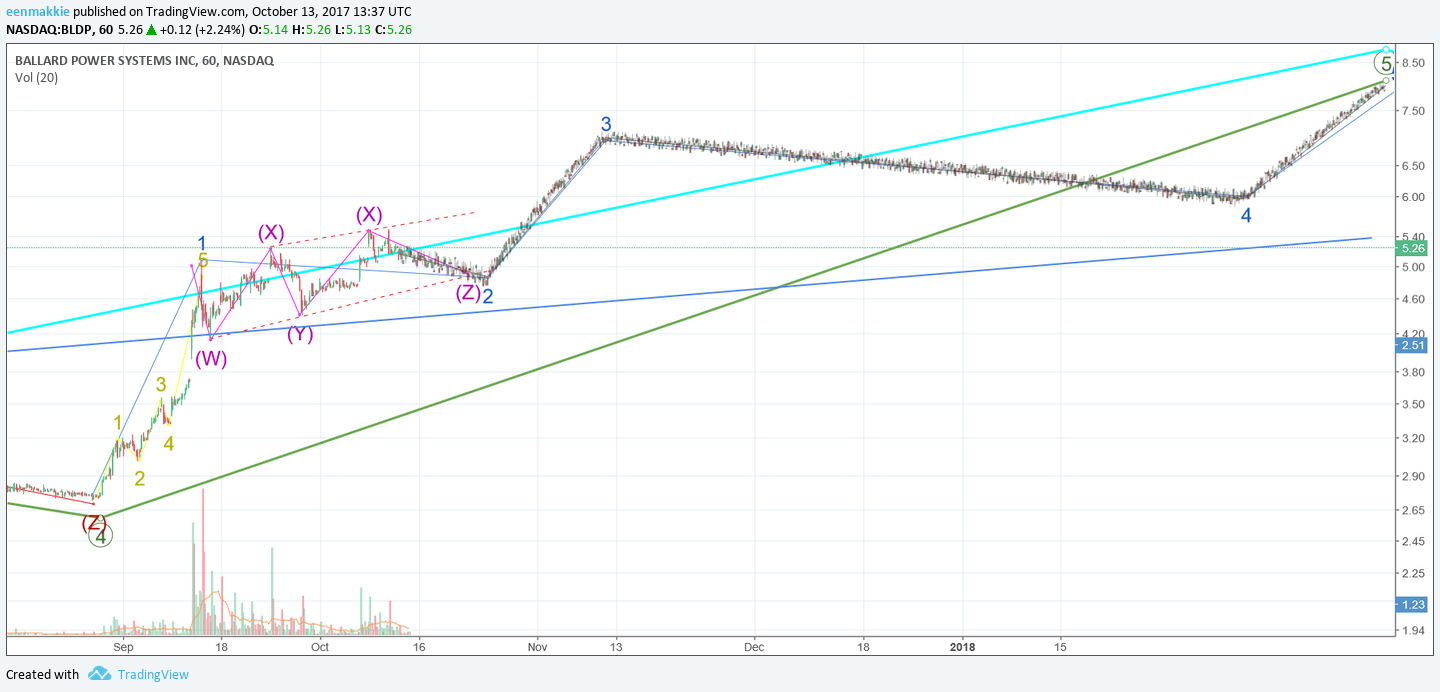
Task: Click the 3.80 price axis value
Action: [1415, 372]
